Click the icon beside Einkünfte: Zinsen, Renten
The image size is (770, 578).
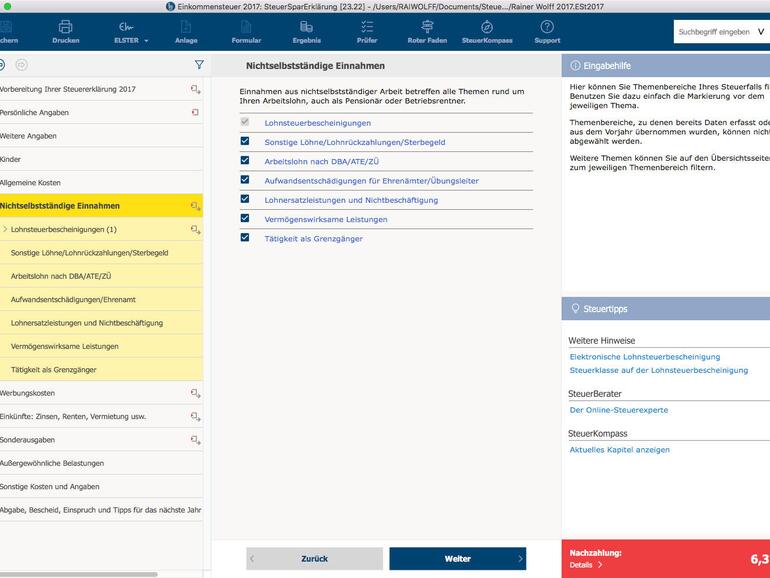pos(195,417)
